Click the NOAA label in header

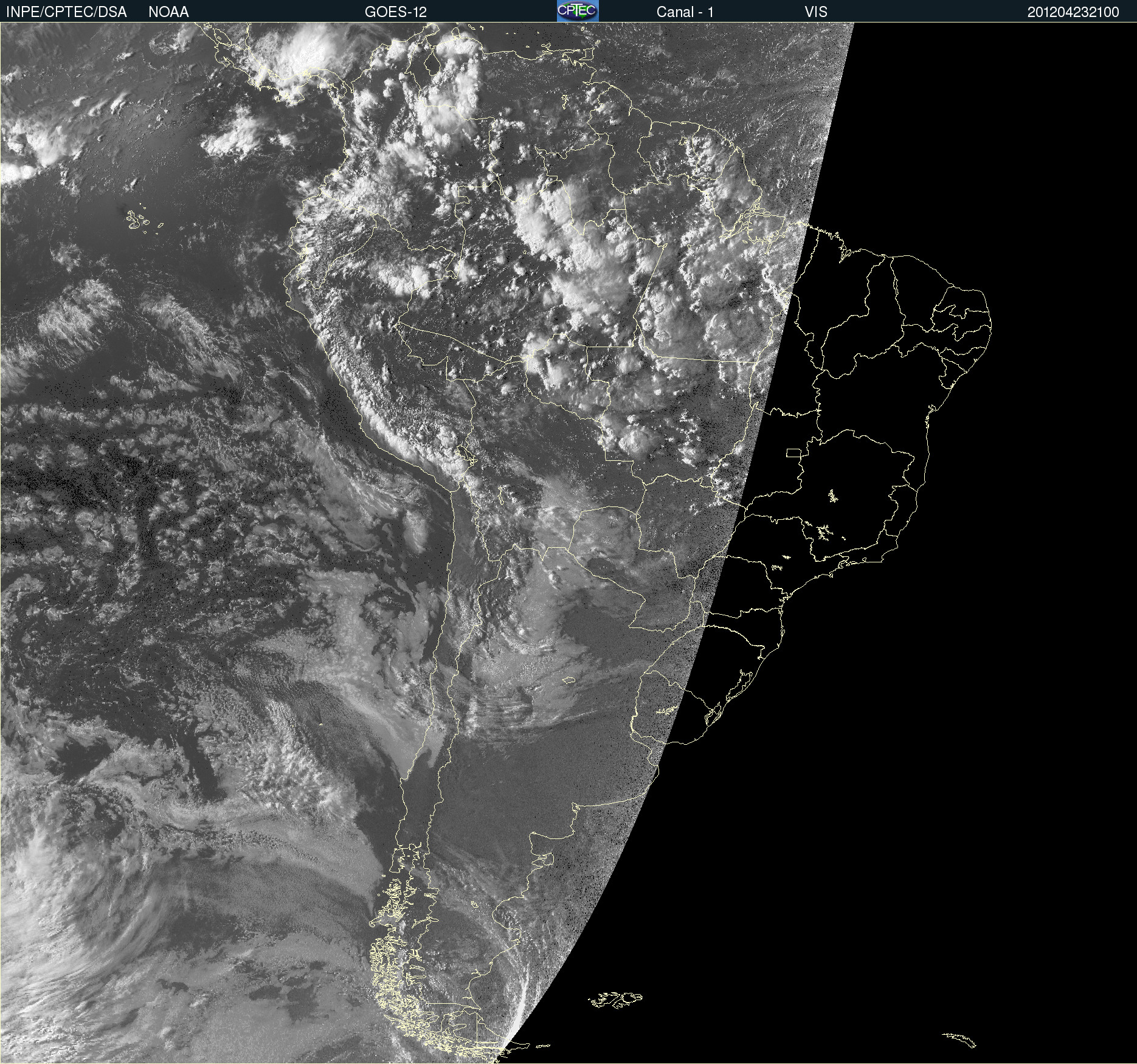click(168, 12)
